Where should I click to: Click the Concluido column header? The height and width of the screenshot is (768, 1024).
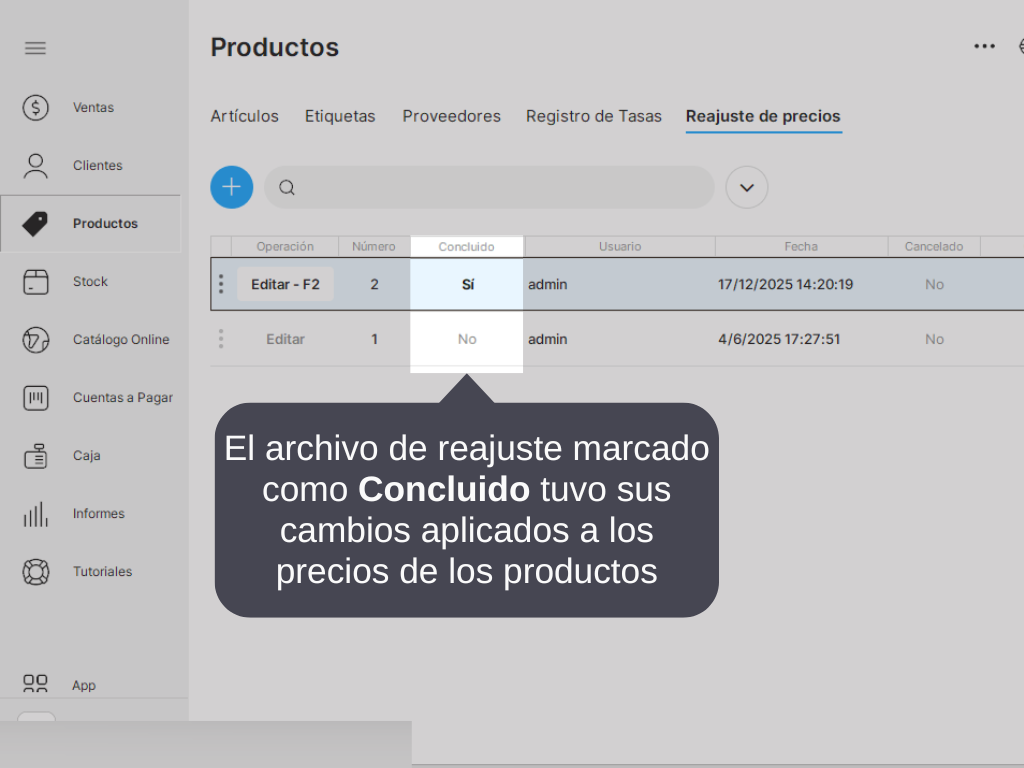(x=466, y=247)
